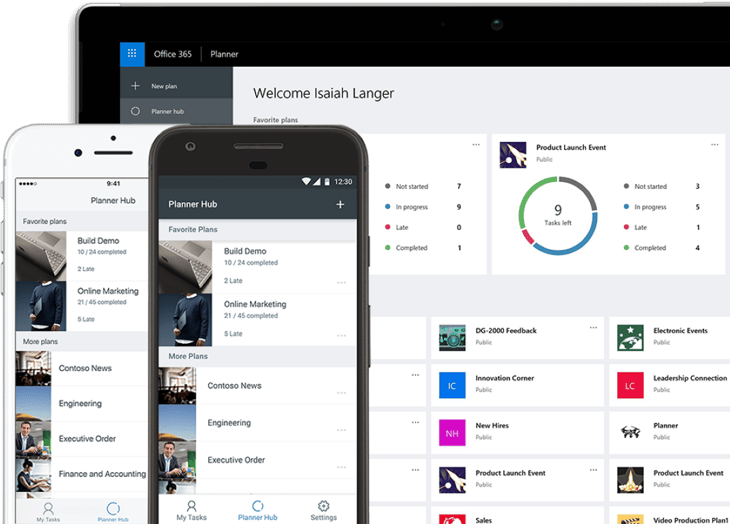Click the plus icon beside New plan

point(135,86)
